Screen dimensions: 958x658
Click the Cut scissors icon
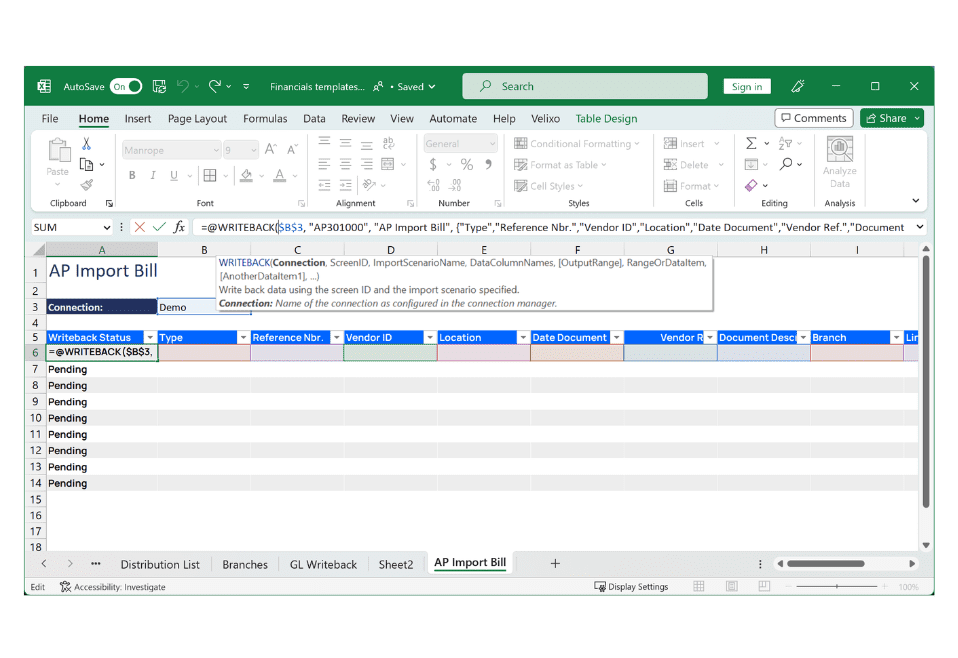pyautogui.click(x=87, y=145)
